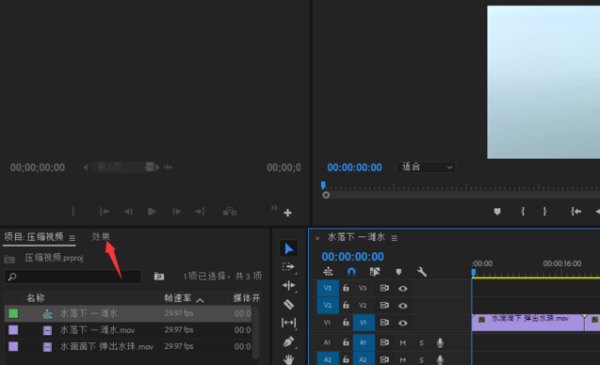Image resolution: width=600 pixels, height=365 pixels.
Task: Lock track V3
Action: [346, 288]
